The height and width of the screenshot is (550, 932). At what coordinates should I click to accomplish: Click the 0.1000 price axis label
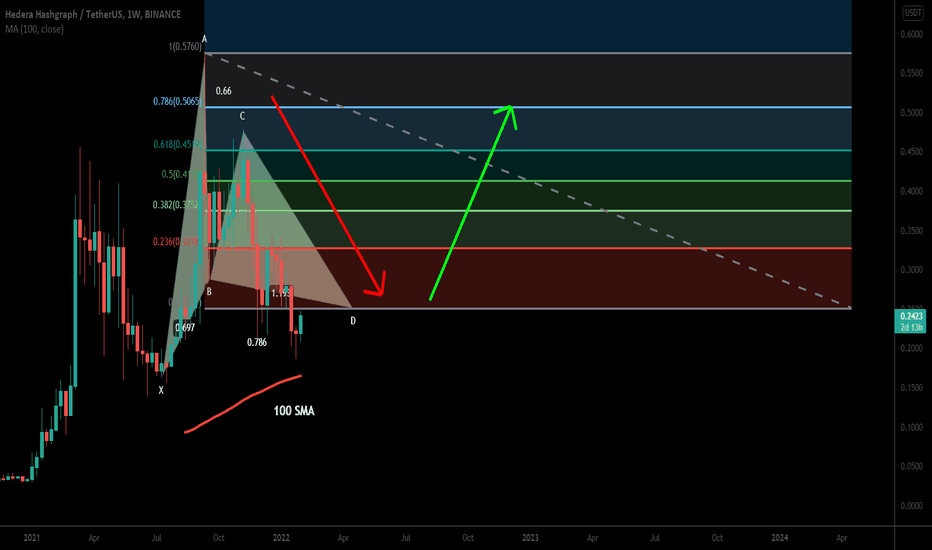point(911,427)
